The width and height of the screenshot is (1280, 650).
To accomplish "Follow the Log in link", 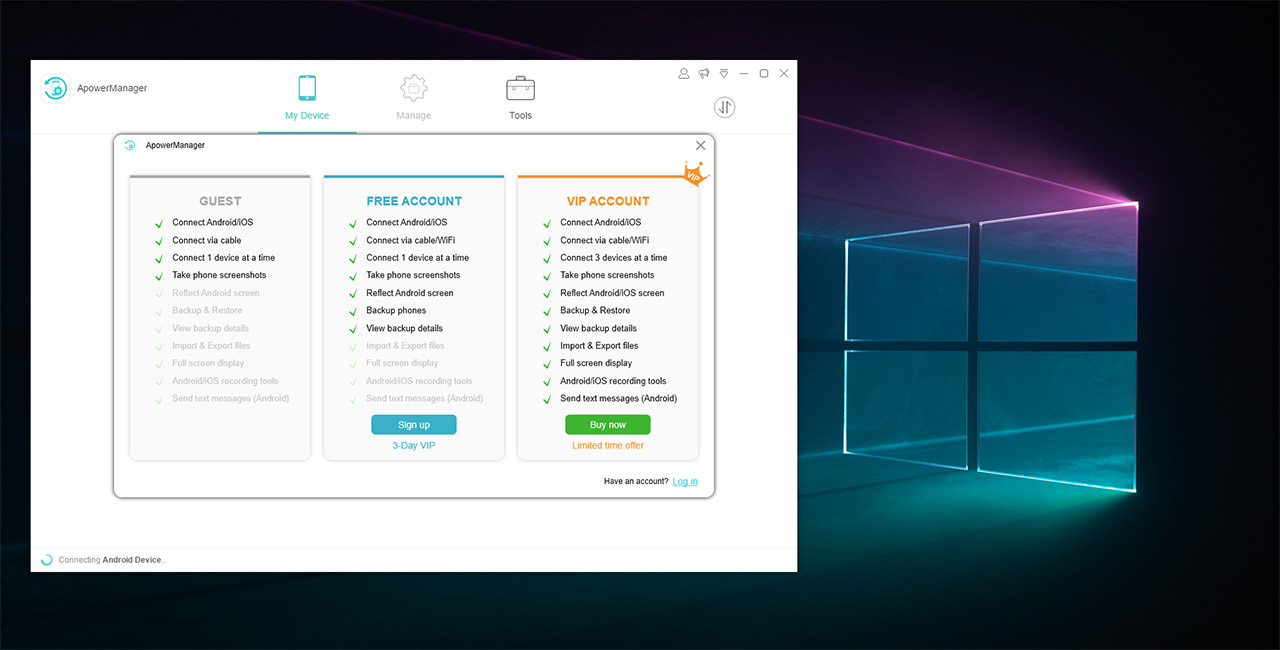I will coord(685,481).
